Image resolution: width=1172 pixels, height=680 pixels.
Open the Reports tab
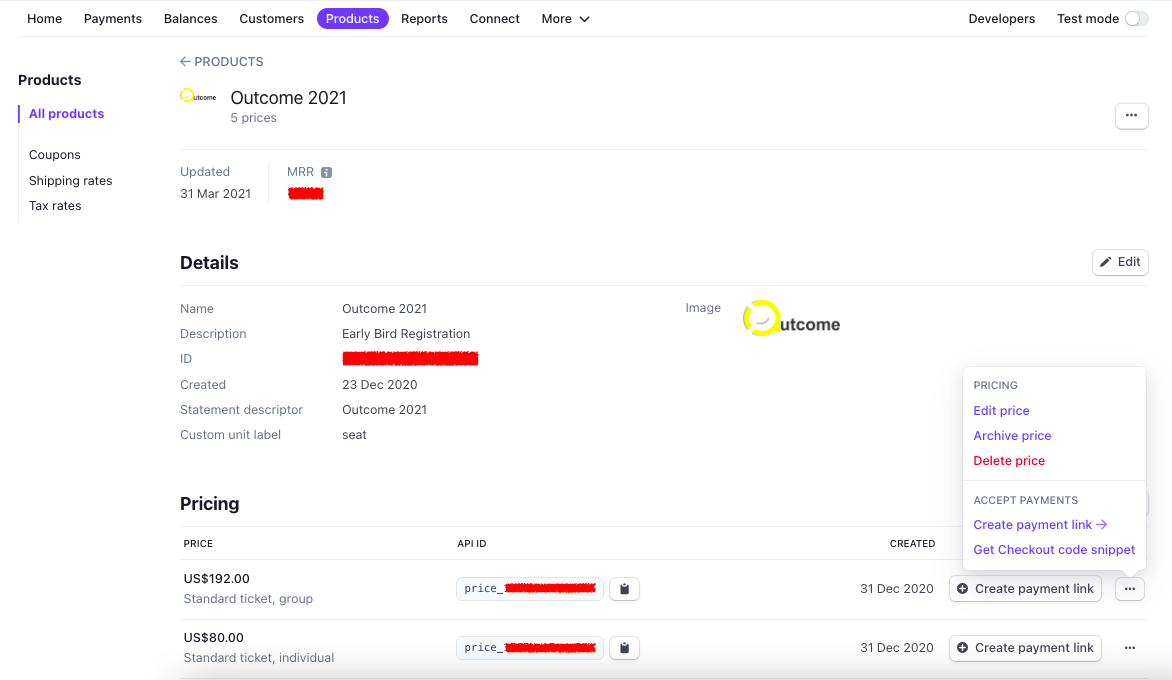425,19
